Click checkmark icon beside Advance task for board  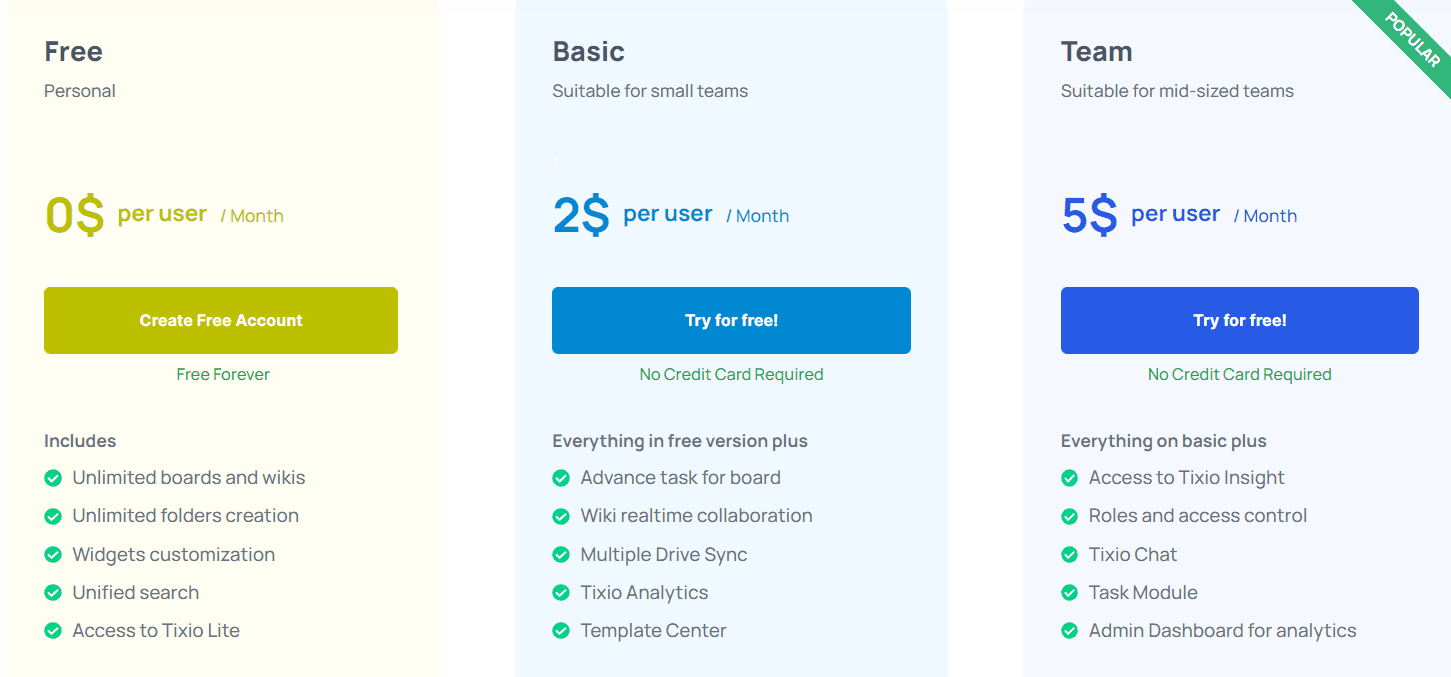[561, 478]
